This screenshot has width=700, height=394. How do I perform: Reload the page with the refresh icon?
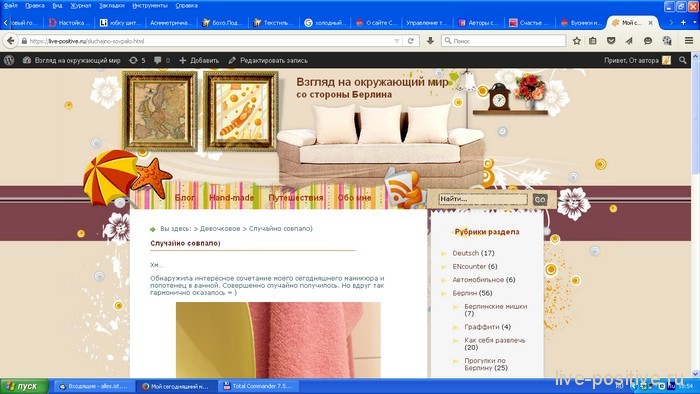tap(411, 41)
